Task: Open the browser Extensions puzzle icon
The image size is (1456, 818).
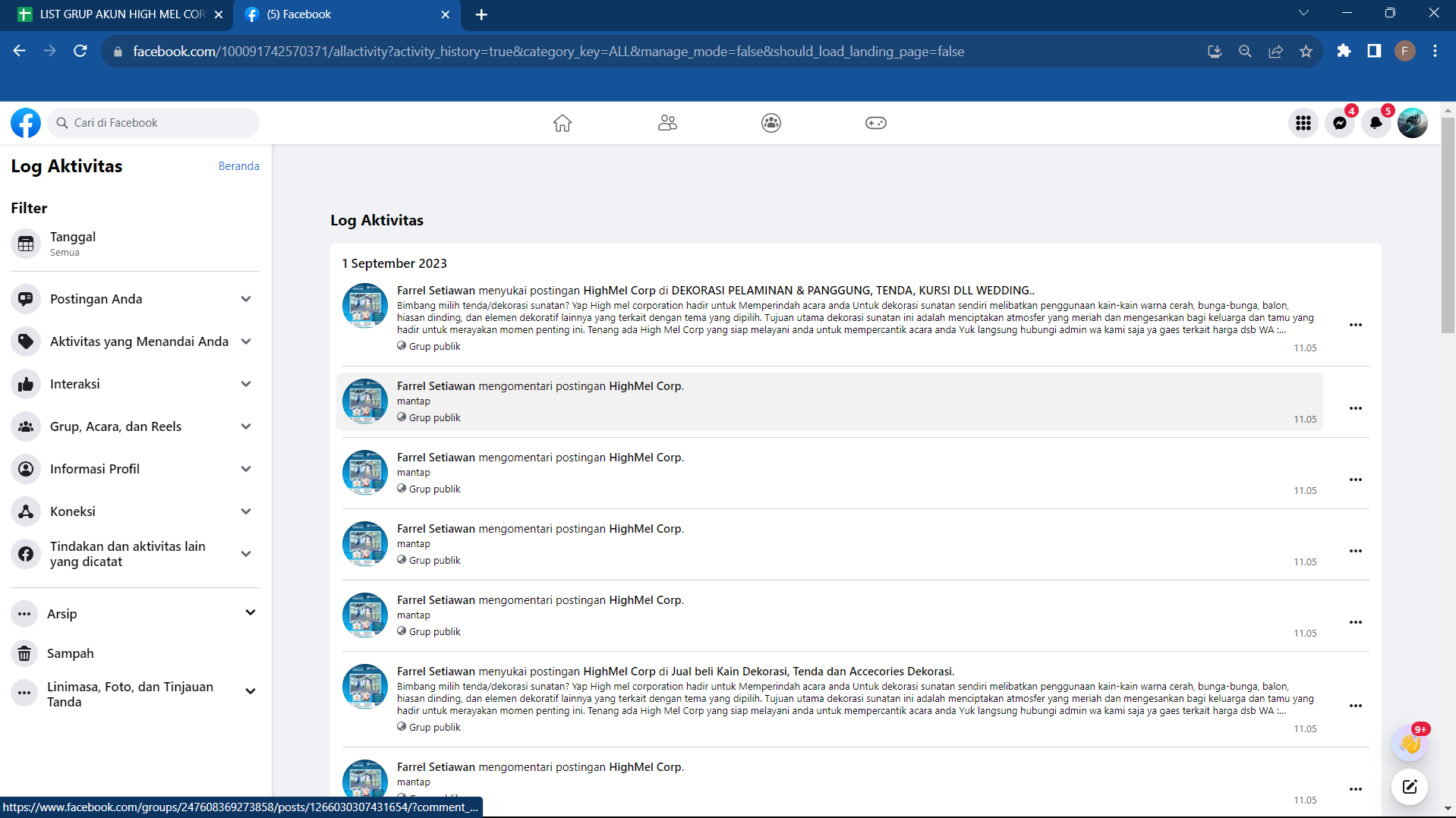Action: coord(1344,52)
